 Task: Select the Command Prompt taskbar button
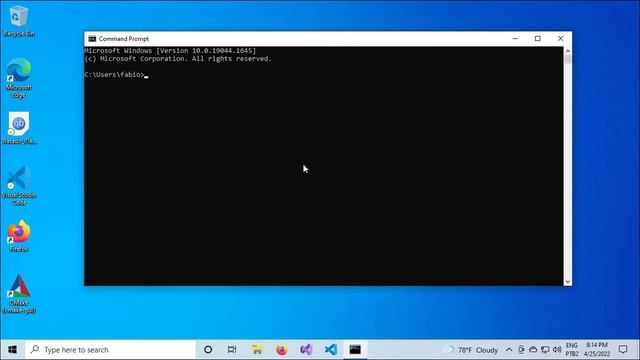[355, 350]
